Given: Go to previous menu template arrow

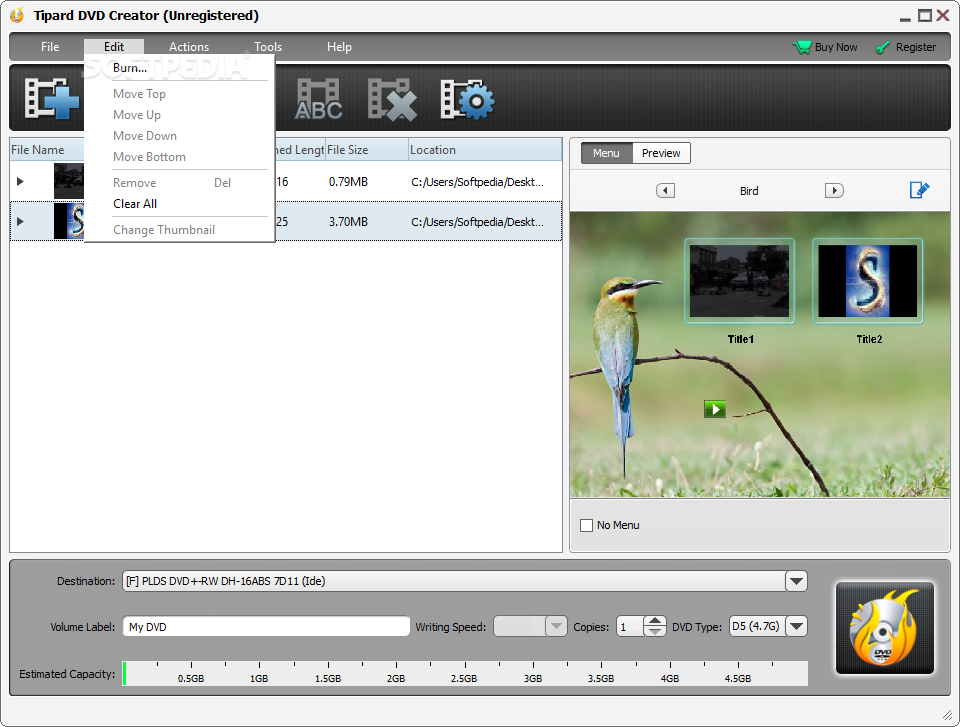Looking at the screenshot, I should pyautogui.click(x=666, y=190).
